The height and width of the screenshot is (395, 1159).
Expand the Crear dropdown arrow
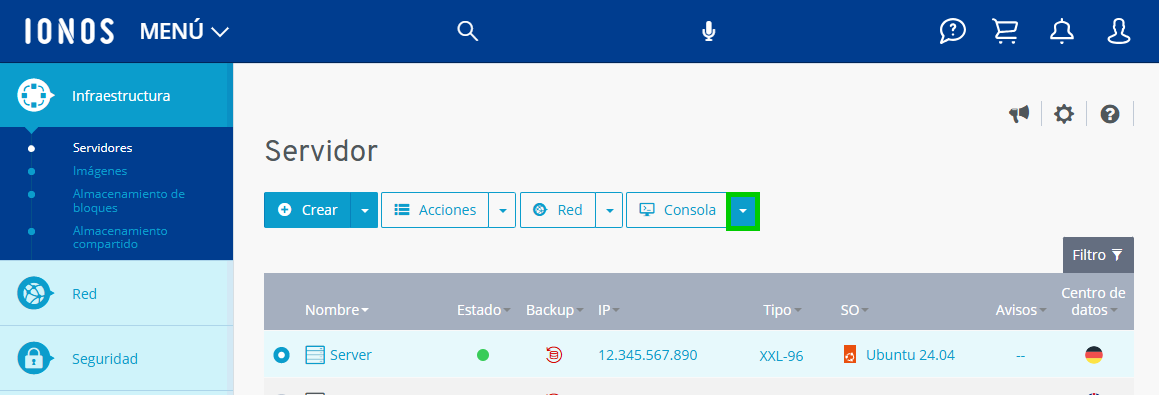click(x=364, y=210)
